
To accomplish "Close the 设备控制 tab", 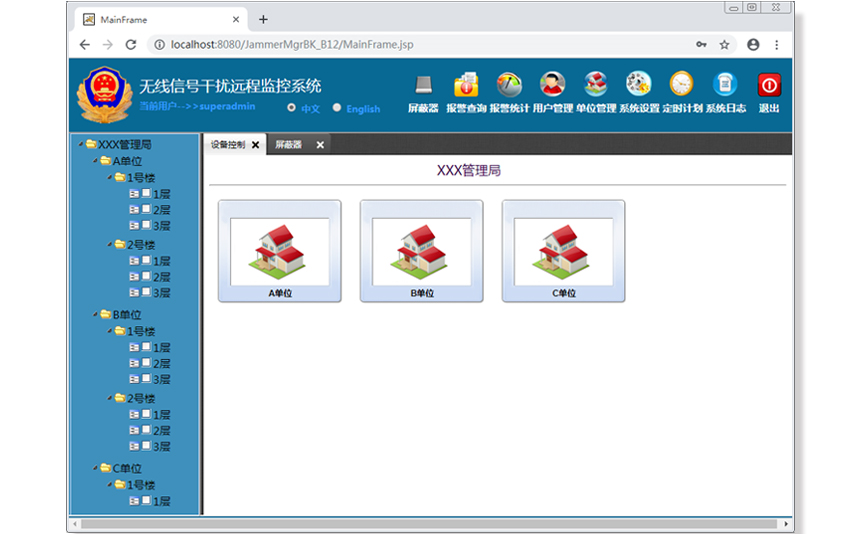I will click(x=255, y=145).
